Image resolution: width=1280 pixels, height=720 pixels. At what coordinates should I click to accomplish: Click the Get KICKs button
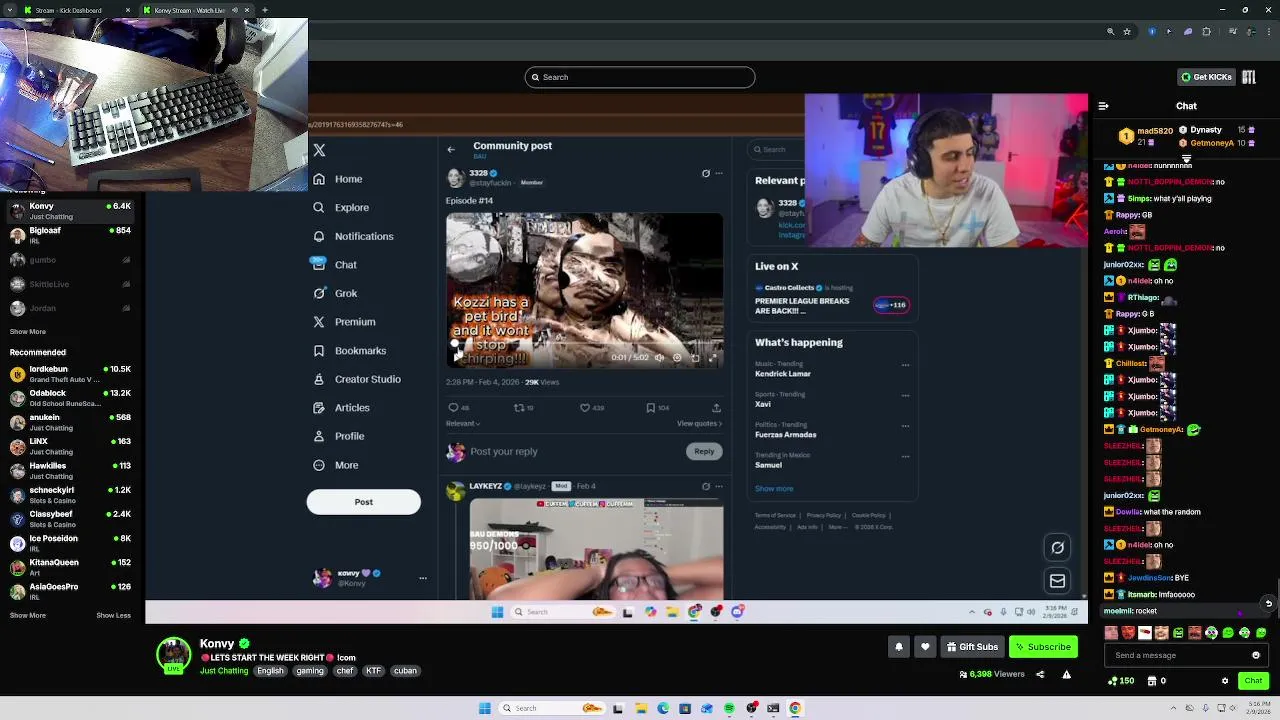coord(1206,77)
